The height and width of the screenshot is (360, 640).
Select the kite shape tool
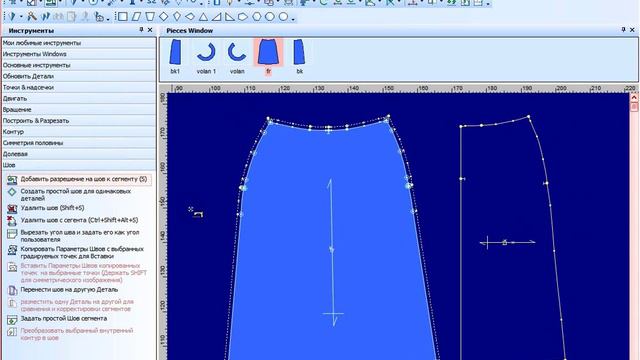pos(177,17)
